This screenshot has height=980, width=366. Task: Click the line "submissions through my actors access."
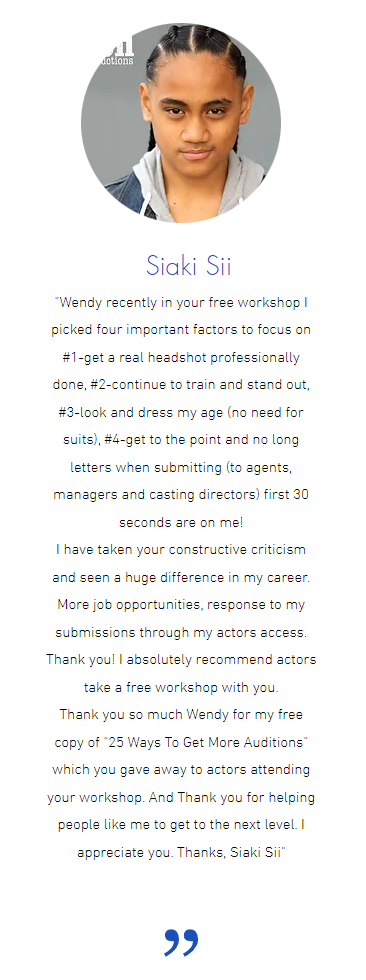click(181, 632)
